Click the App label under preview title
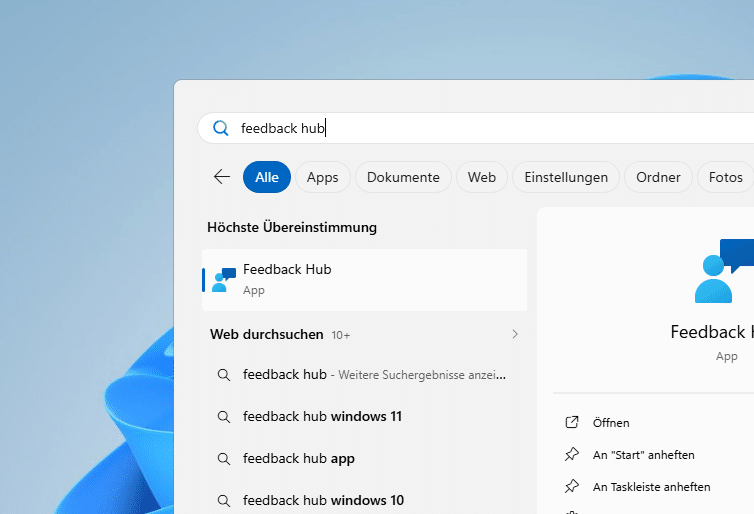 (x=726, y=356)
